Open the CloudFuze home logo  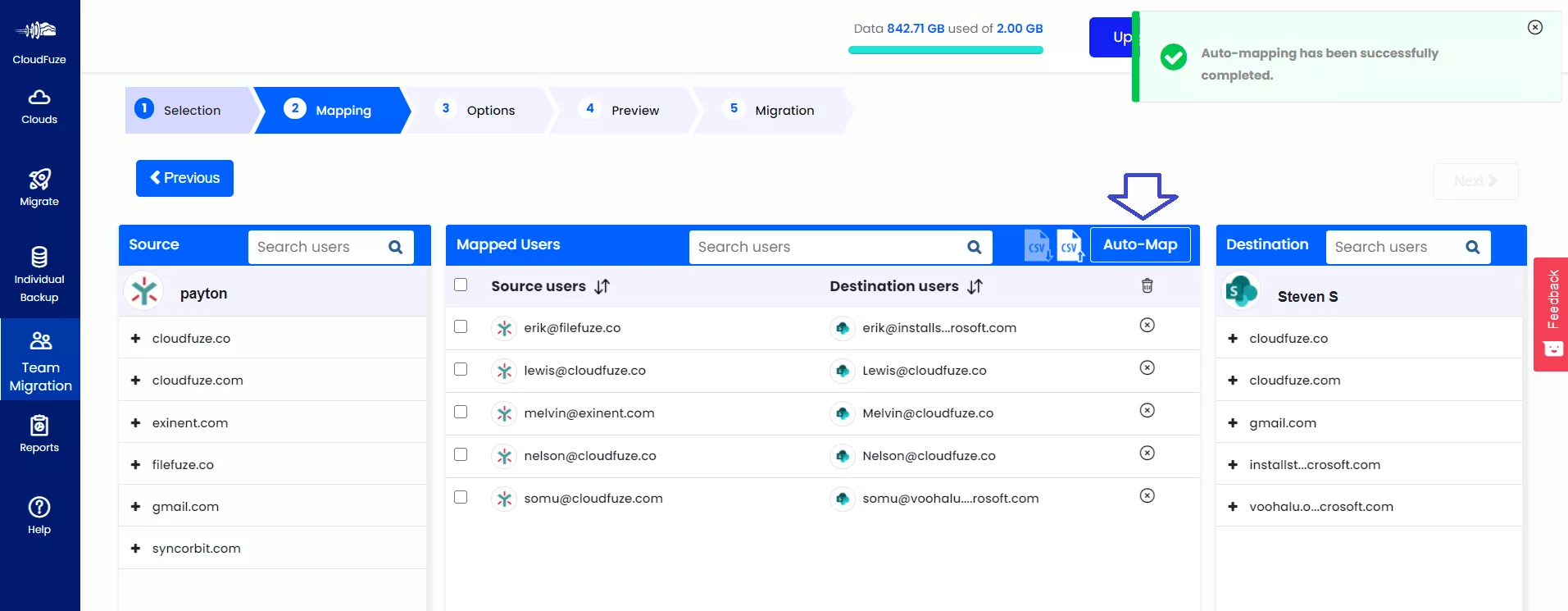(x=39, y=41)
